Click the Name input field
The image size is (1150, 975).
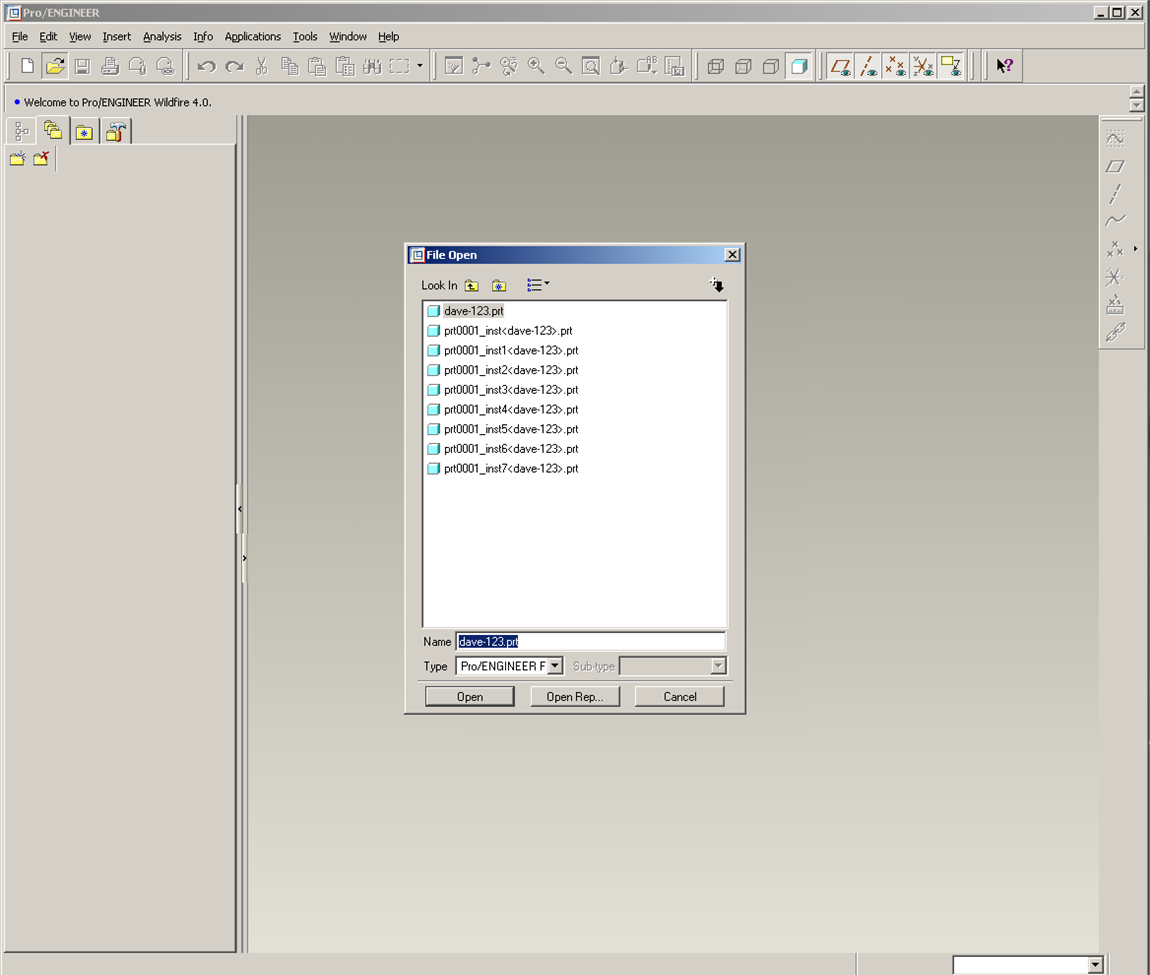click(x=590, y=642)
